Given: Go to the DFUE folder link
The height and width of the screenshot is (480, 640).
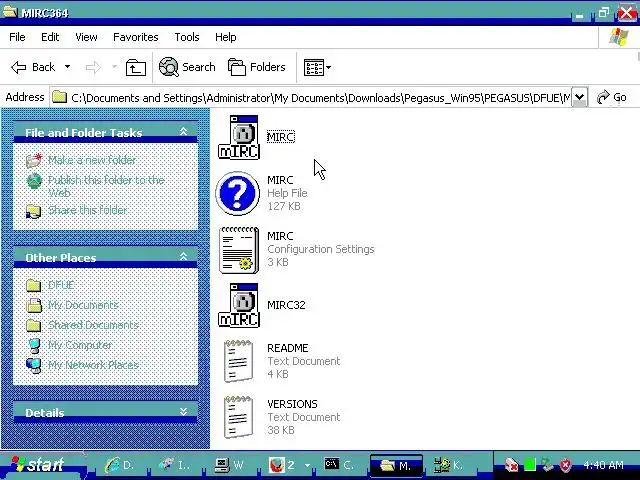Looking at the screenshot, I should pos(61,285).
